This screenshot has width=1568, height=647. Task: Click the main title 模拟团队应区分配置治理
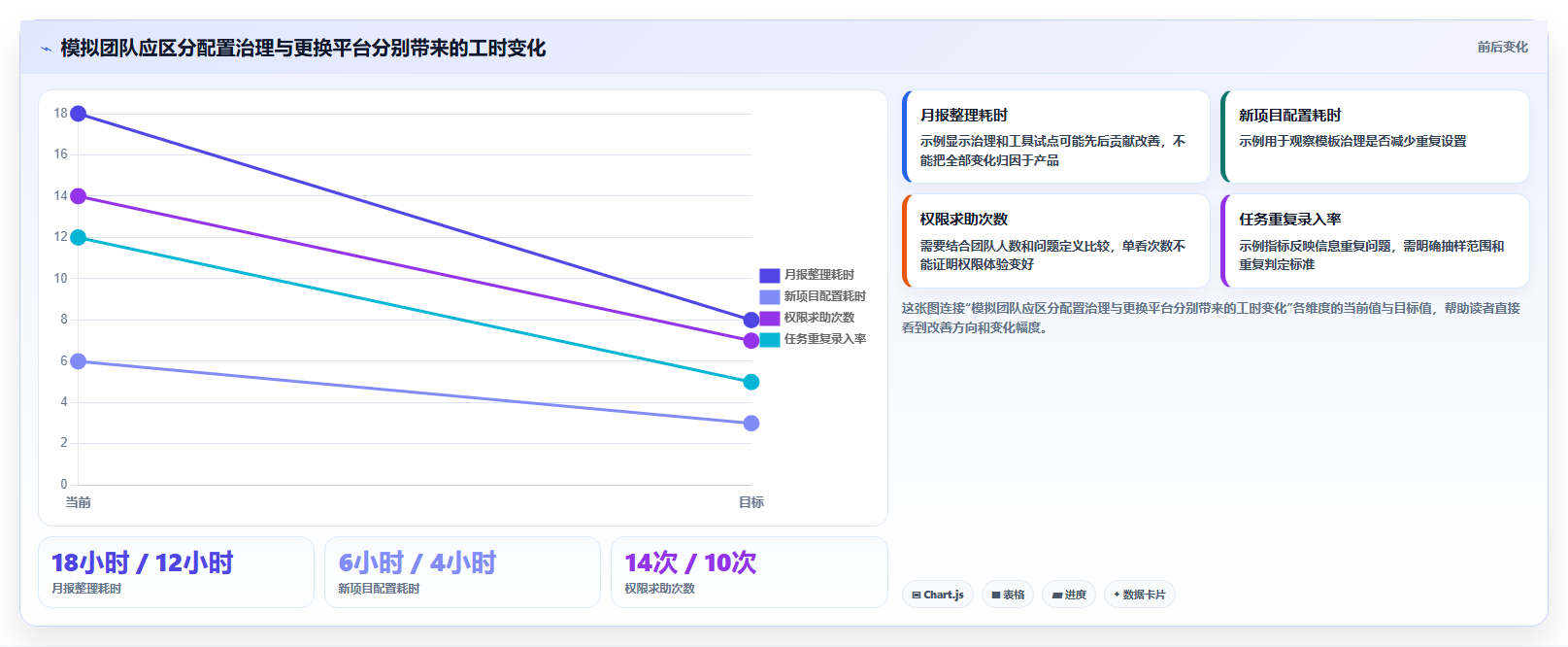[303, 48]
